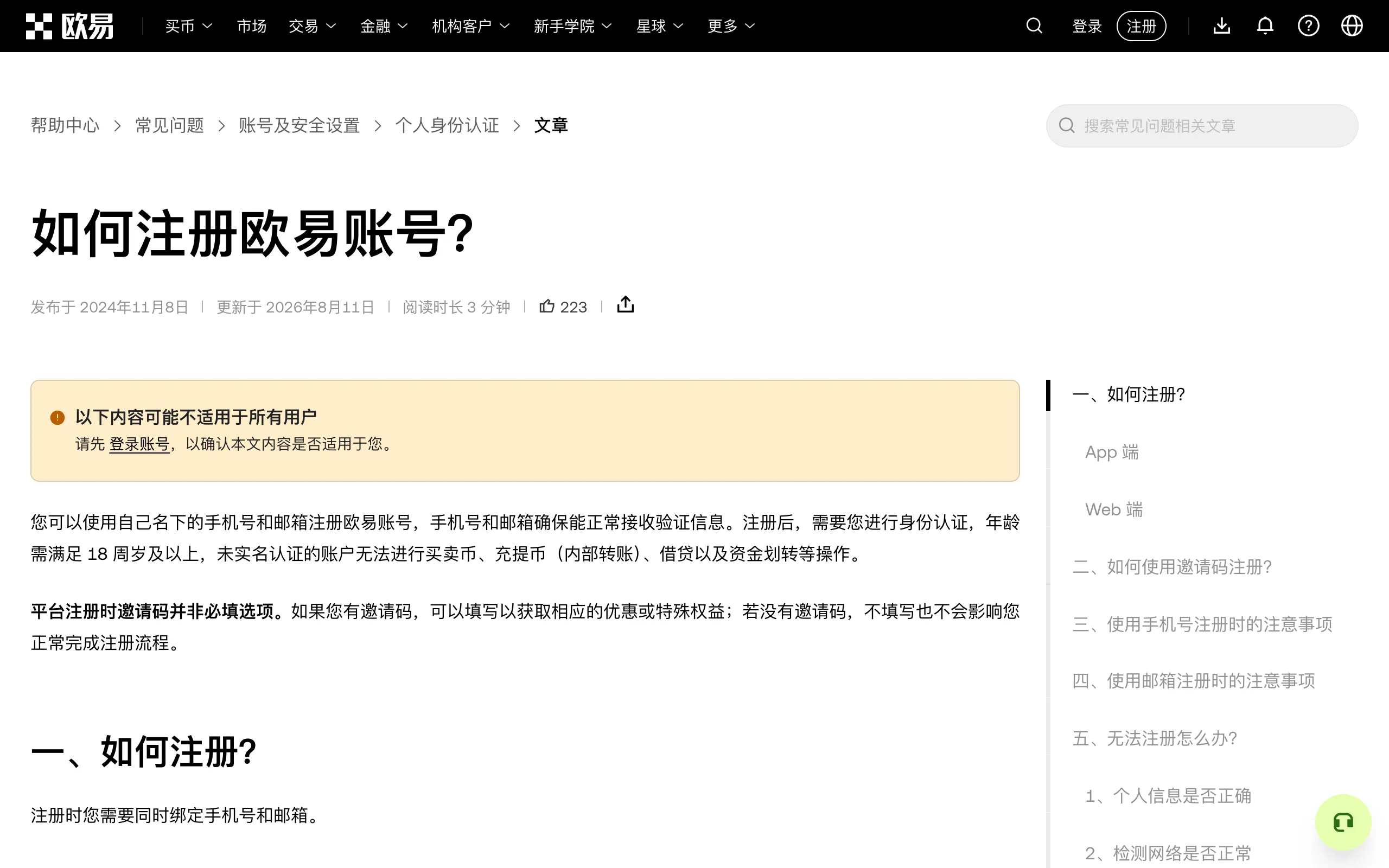
Task: Expand the 金融 dropdown menu
Action: pos(384,27)
